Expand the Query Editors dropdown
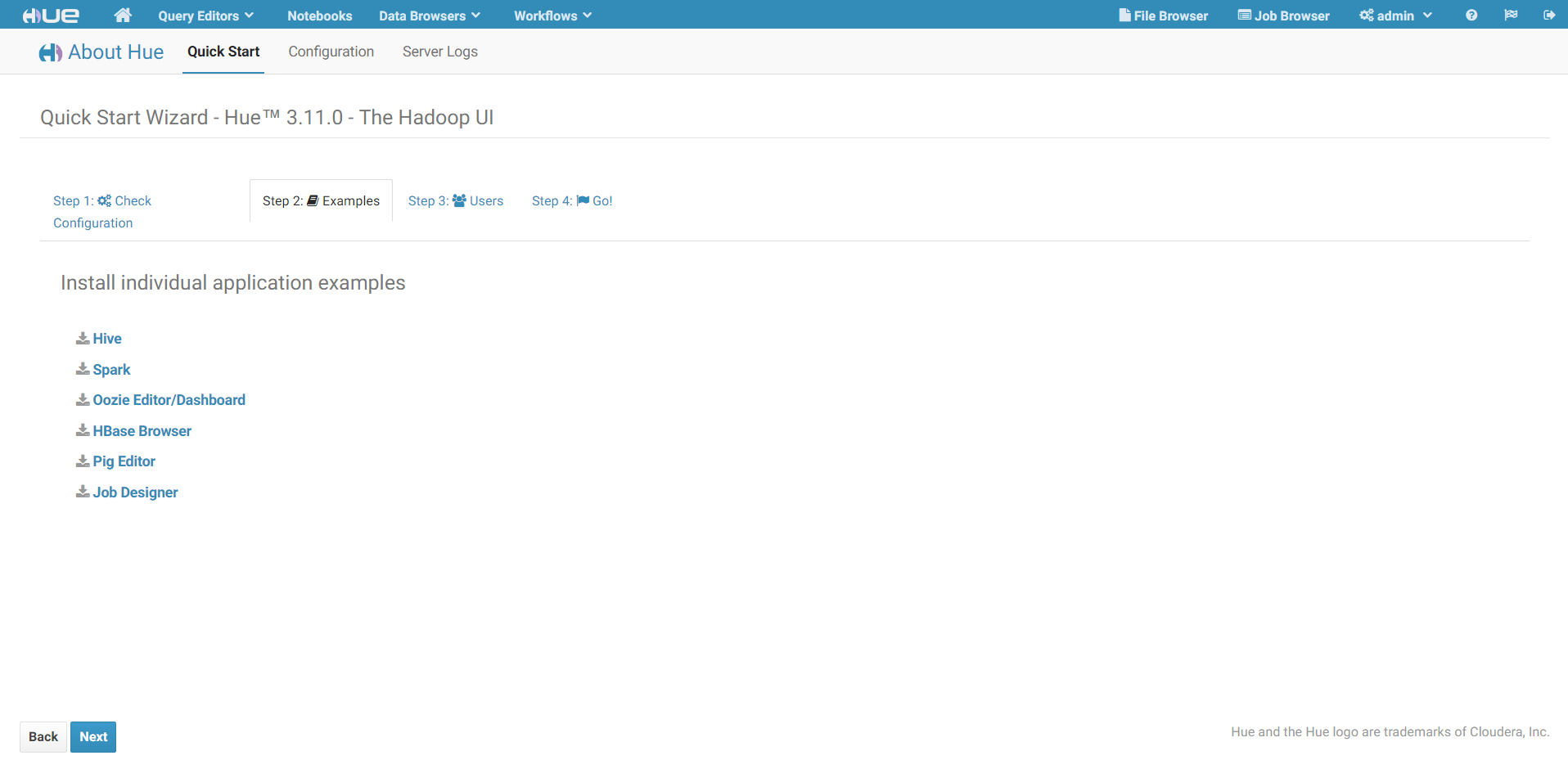The width and height of the screenshot is (1568, 769). pyautogui.click(x=205, y=16)
